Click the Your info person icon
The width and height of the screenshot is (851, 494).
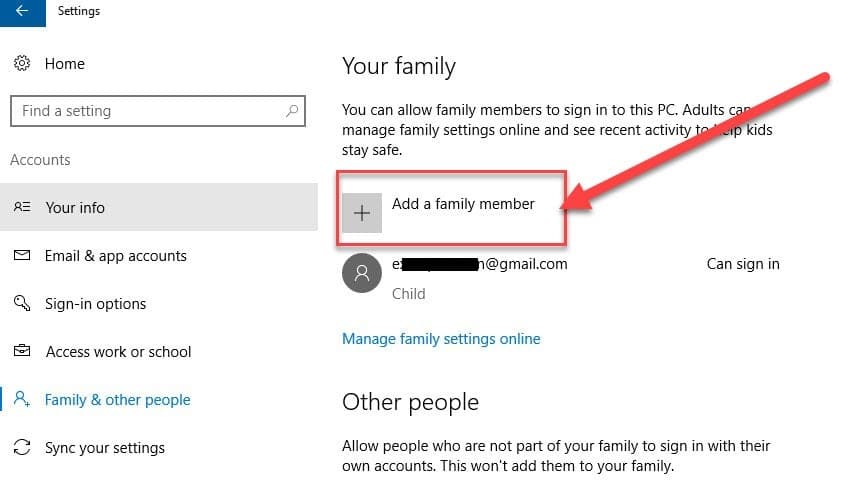(22, 208)
